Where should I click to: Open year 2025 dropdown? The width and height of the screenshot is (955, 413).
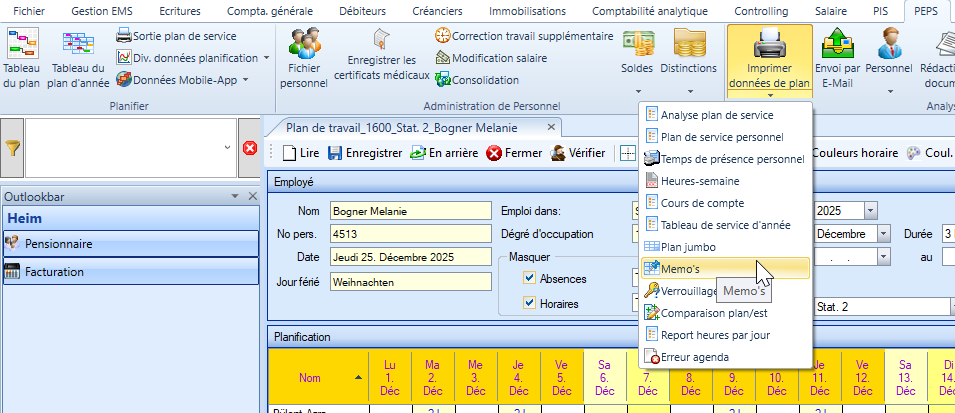tap(870, 211)
